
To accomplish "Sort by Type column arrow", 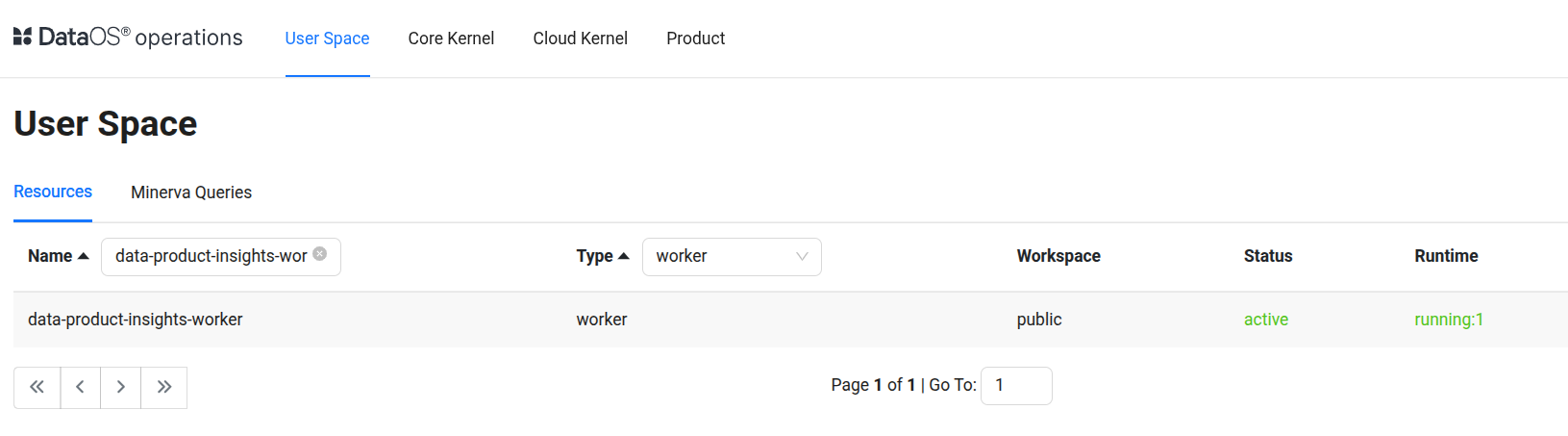I will point(624,256).
